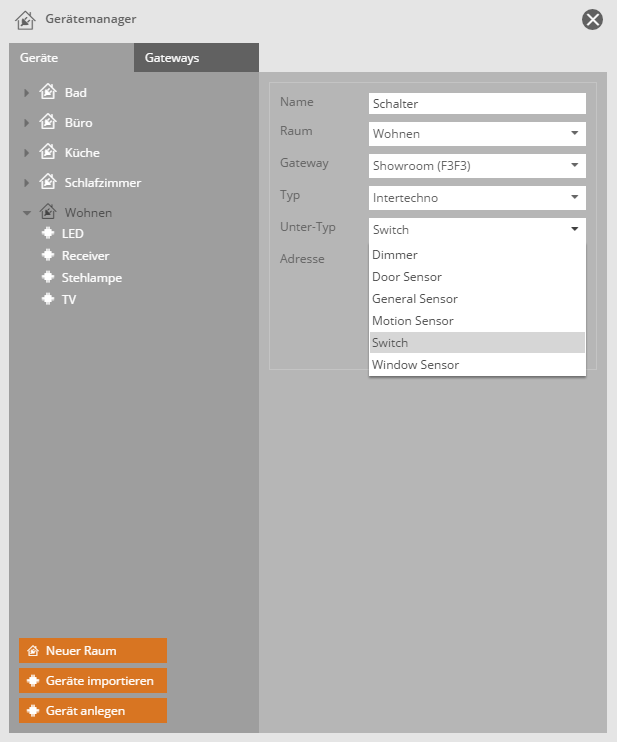617x742 pixels.
Task: Click the Küche room house icon
Action: (x=47, y=152)
